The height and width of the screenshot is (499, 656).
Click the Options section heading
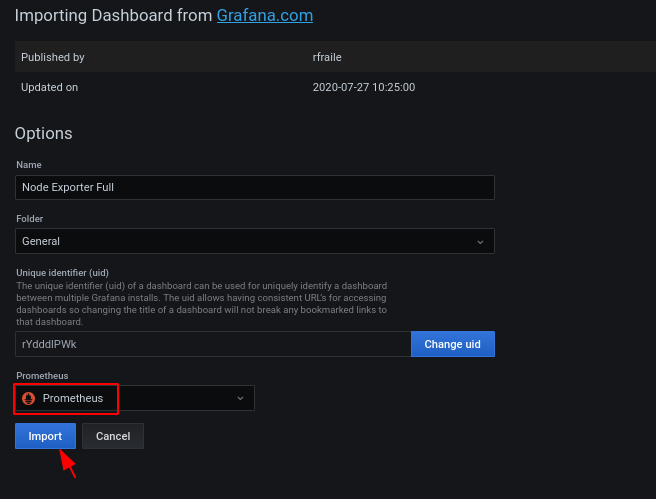(x=44, y=133)
